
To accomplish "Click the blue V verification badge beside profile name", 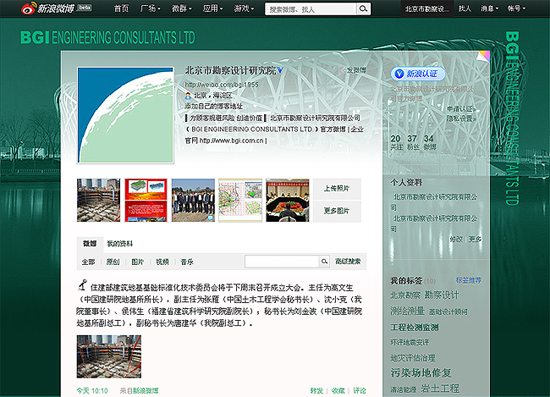I will (x=280, y=70).
